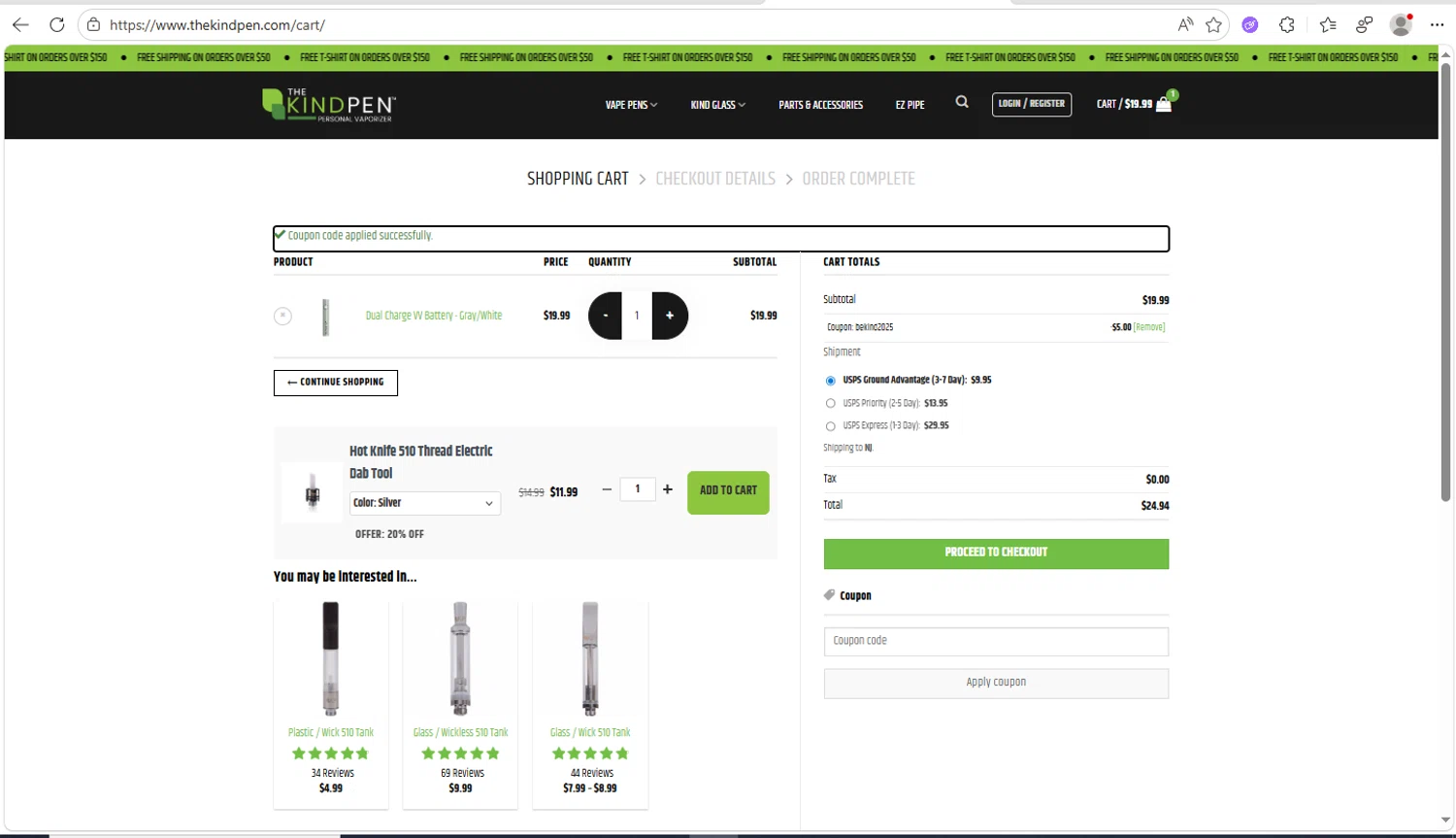1456x838 pixels.
Task: Click Glass / Wickless tank product image
Action: coord(460,659)
